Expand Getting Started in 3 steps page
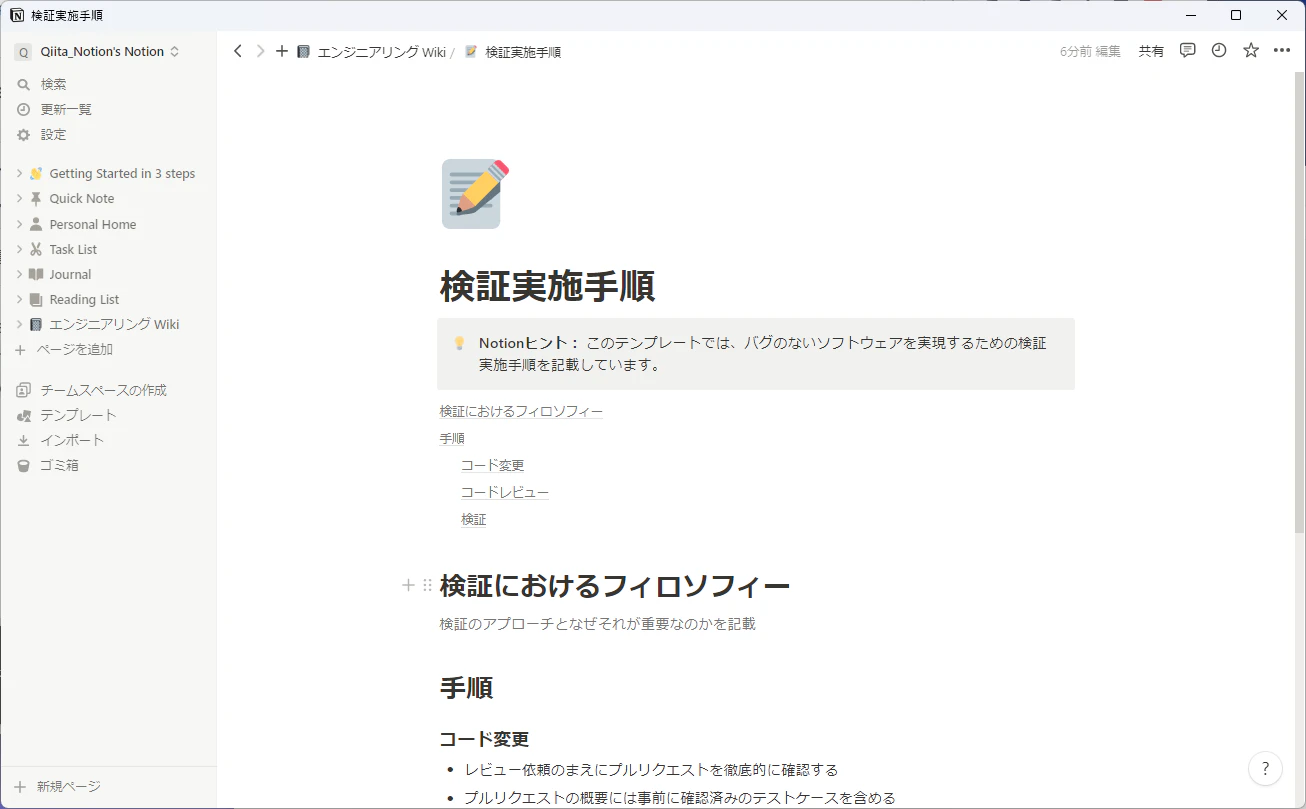Viewport: 1306px width, 809px height. click(x=19, y=174)
